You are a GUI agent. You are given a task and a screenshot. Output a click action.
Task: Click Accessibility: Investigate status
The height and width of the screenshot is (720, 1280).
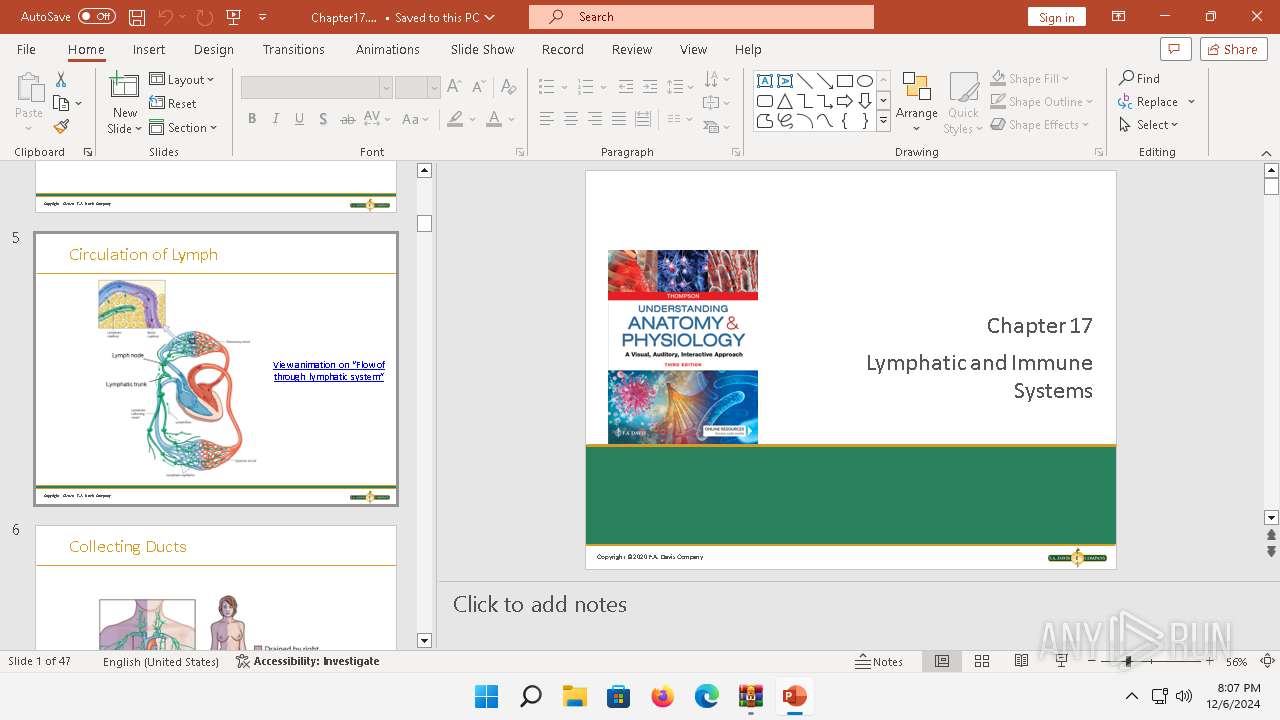point(308,661)
